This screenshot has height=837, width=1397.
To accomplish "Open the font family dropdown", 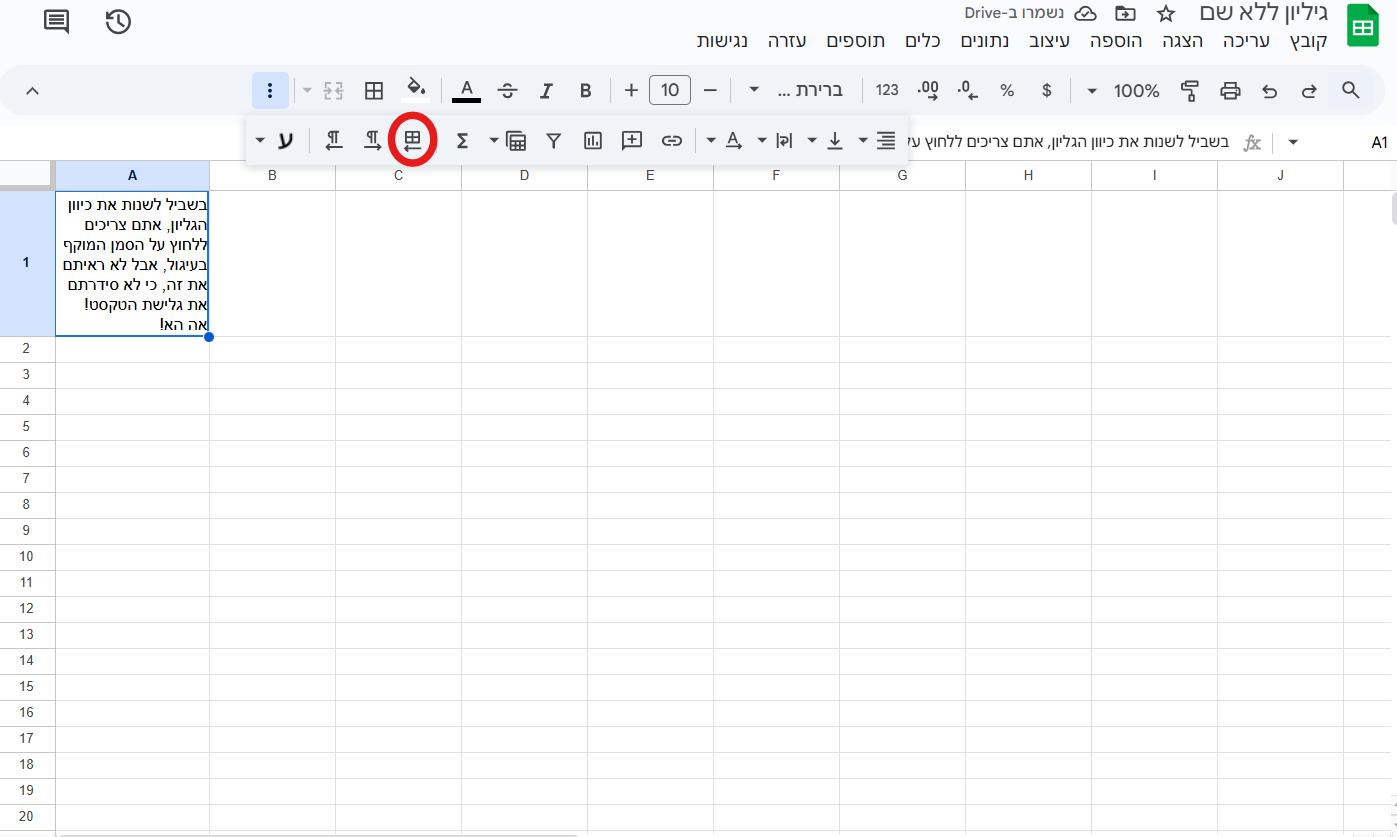I will click(796, 91).
